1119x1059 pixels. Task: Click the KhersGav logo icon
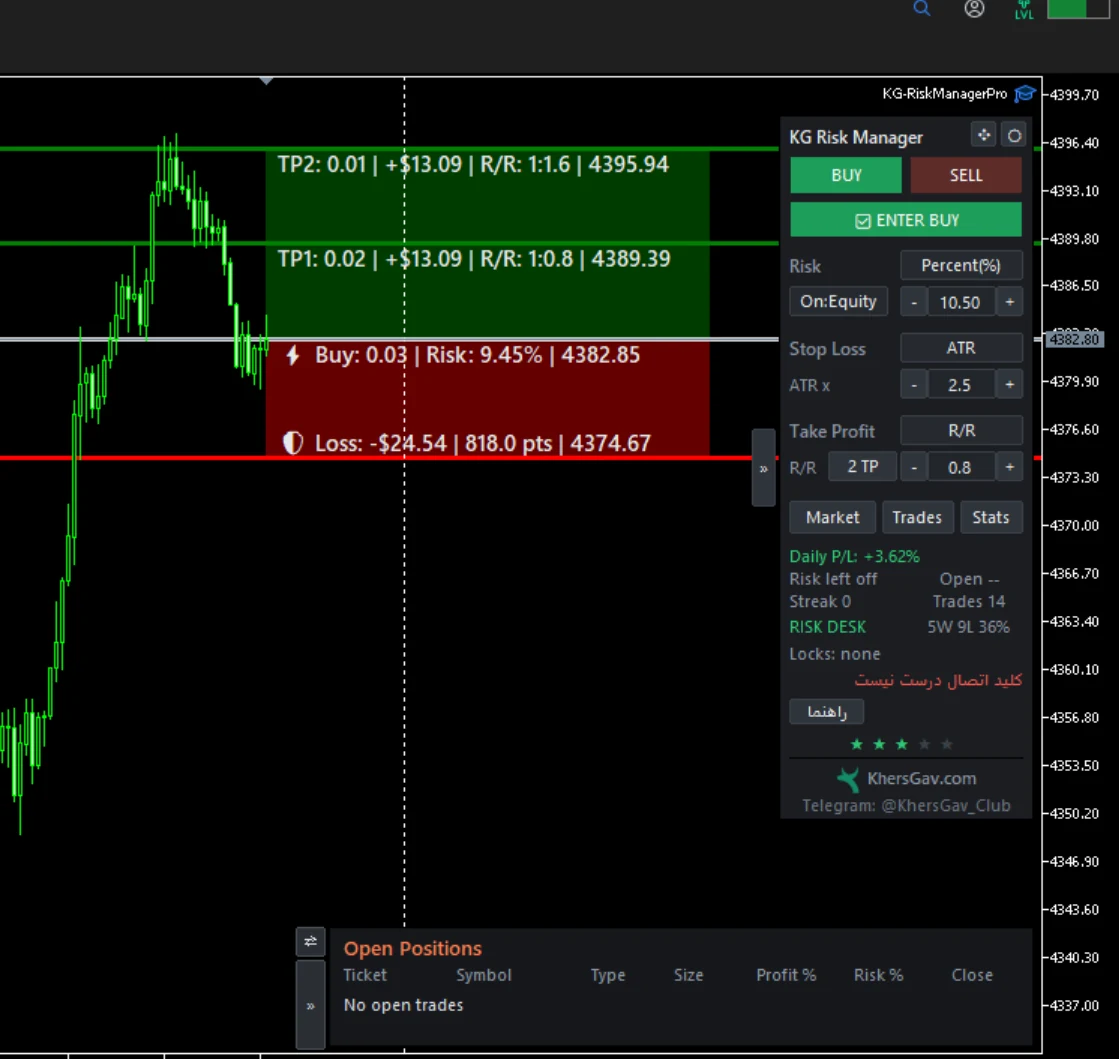tap(848, 779)
